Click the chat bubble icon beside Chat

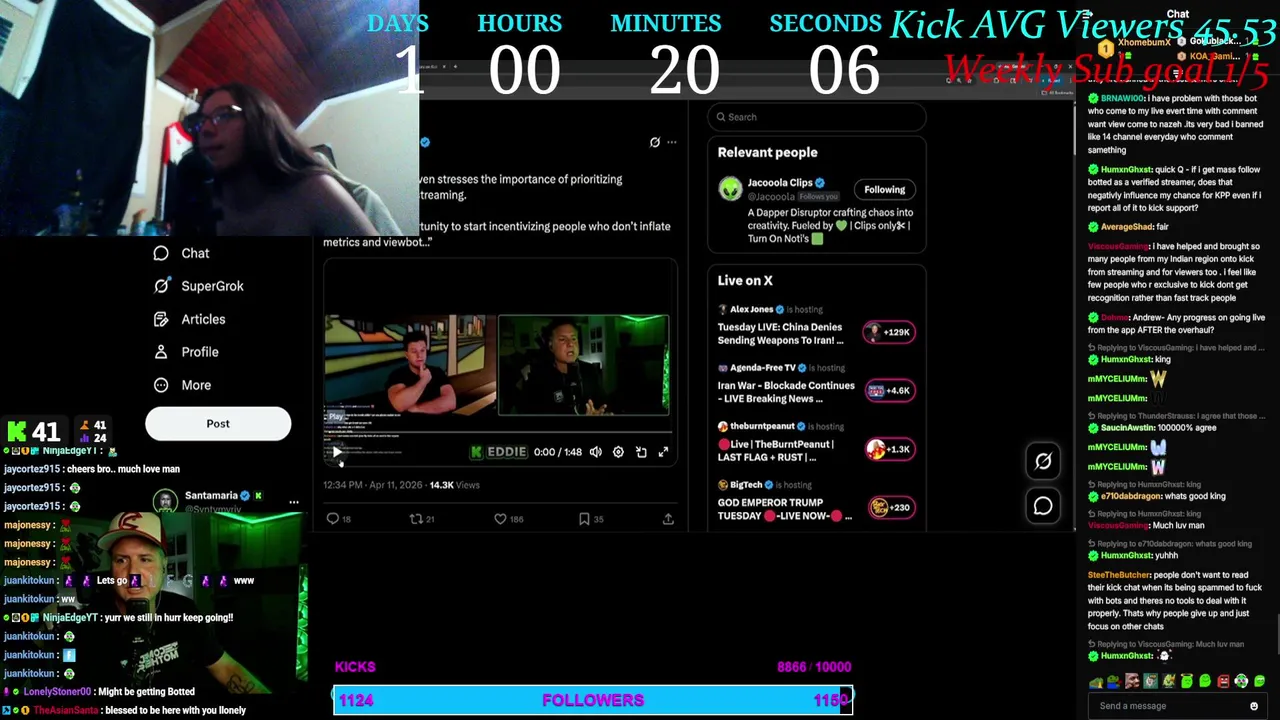(161, 253)
